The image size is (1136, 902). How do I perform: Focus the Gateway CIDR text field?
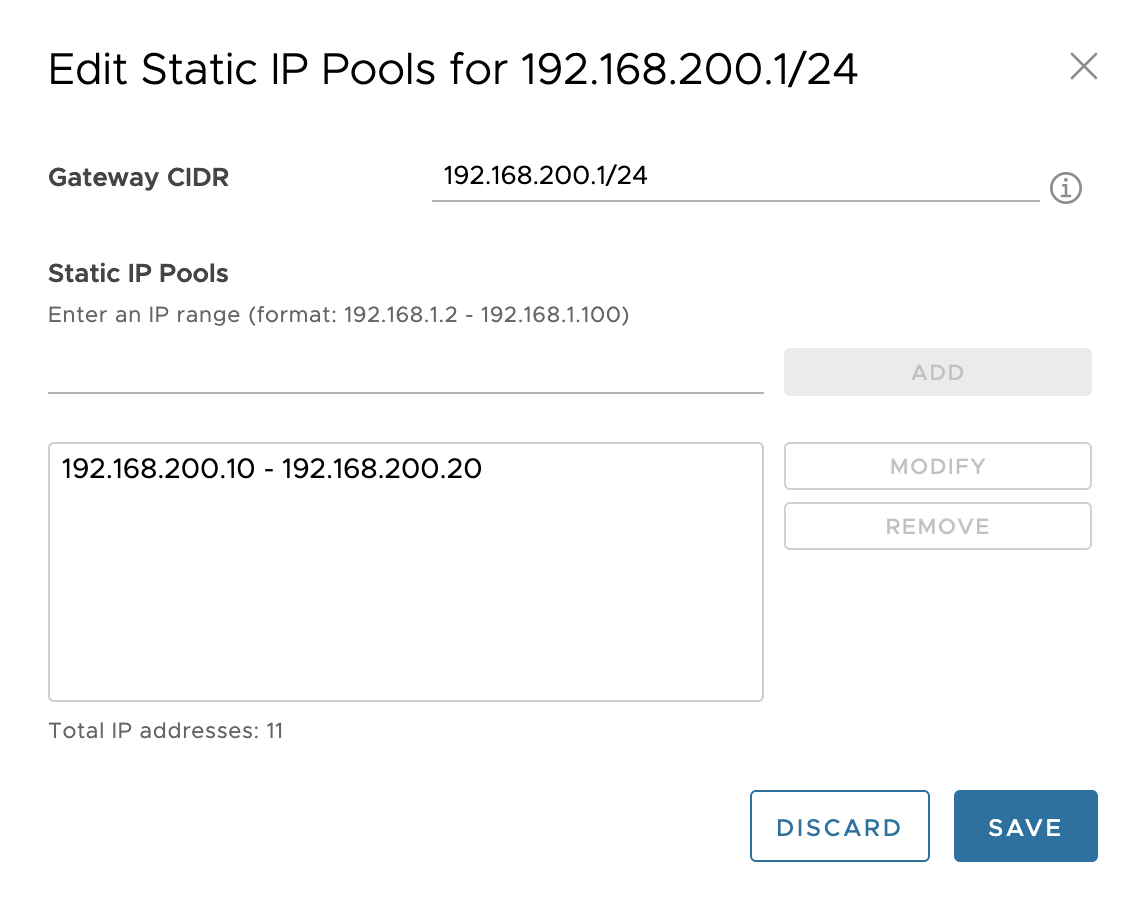(735, 178)
